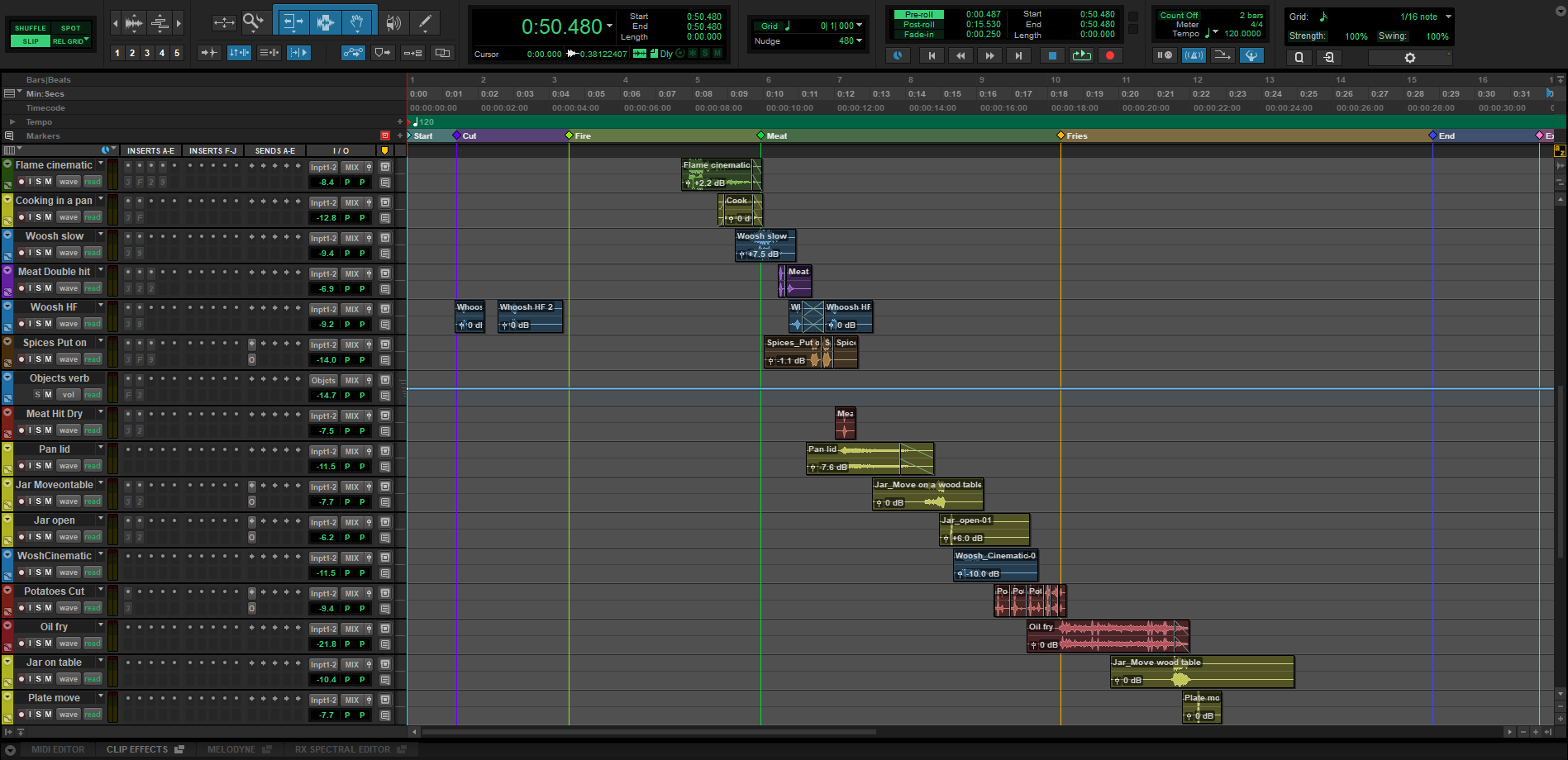Enable SPOT edit mode
The width and height of the screenshot is (1568, 760).
(71, 28)
